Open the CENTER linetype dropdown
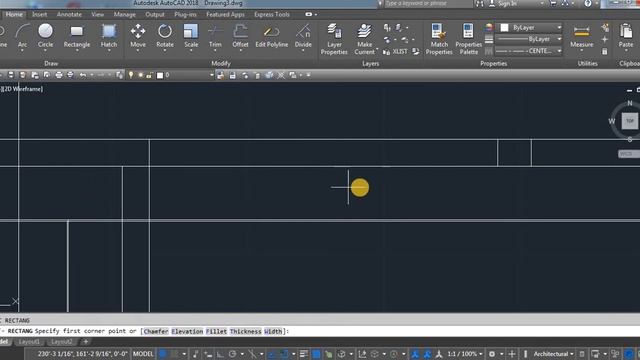The height and width of the screenshot is (360, 640). (559, 51)
